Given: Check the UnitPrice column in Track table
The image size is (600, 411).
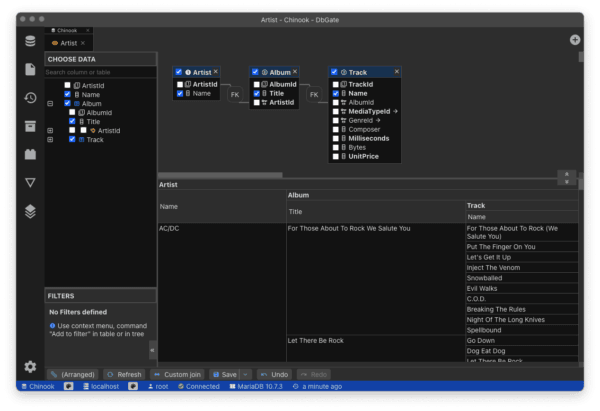Looking at the screenshot, I should point(336,157).
